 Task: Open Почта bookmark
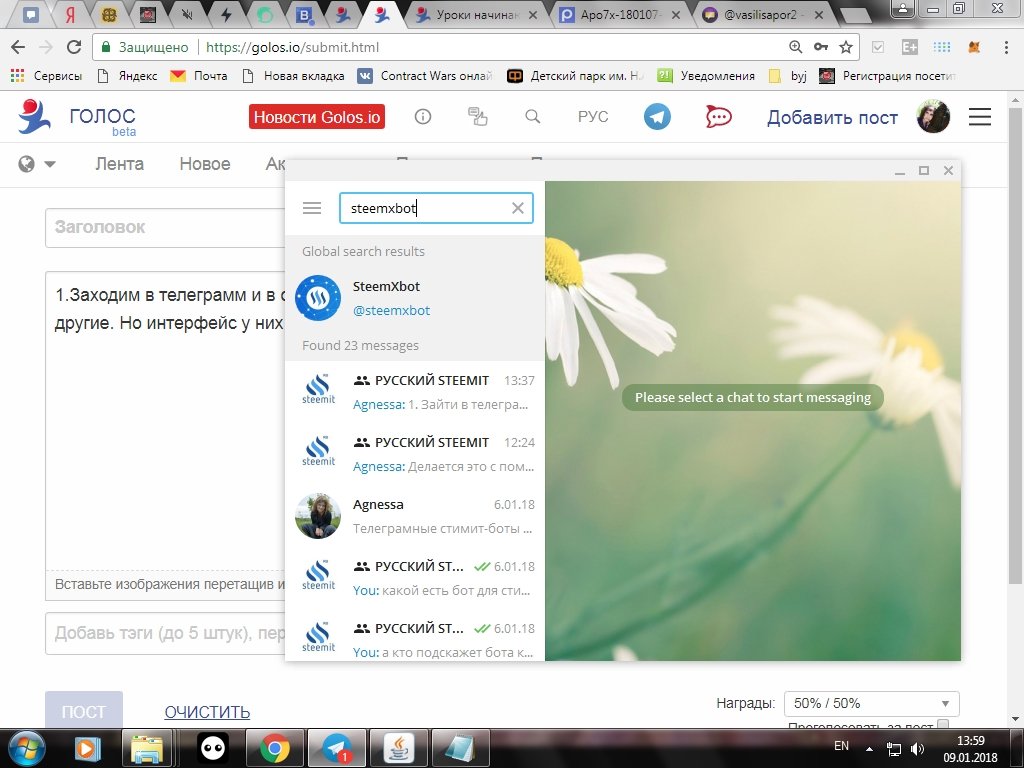199,76
